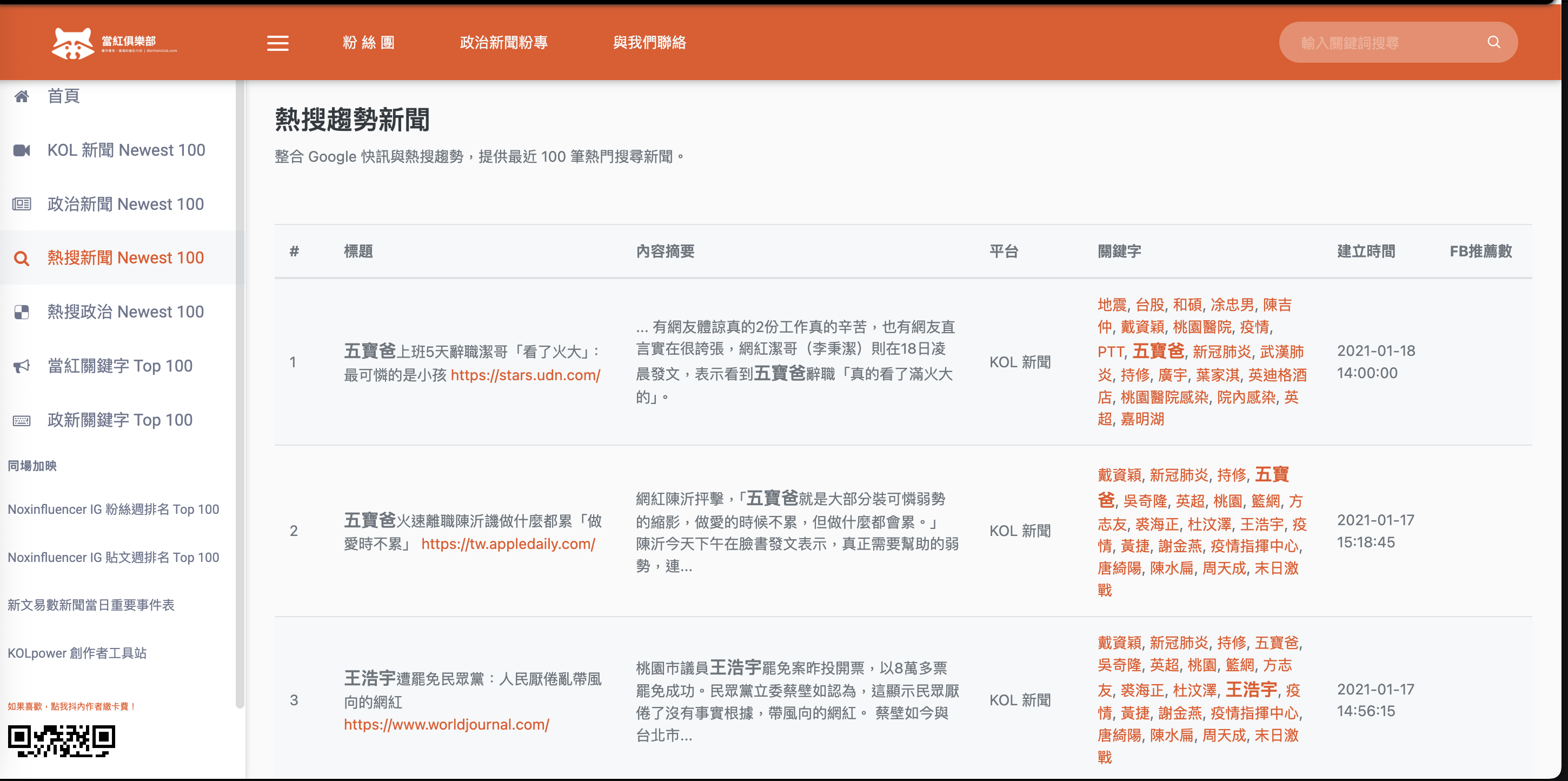Open the worldjournal.com article link
The height and width of the screenshot is (781, 1568).
446,724
